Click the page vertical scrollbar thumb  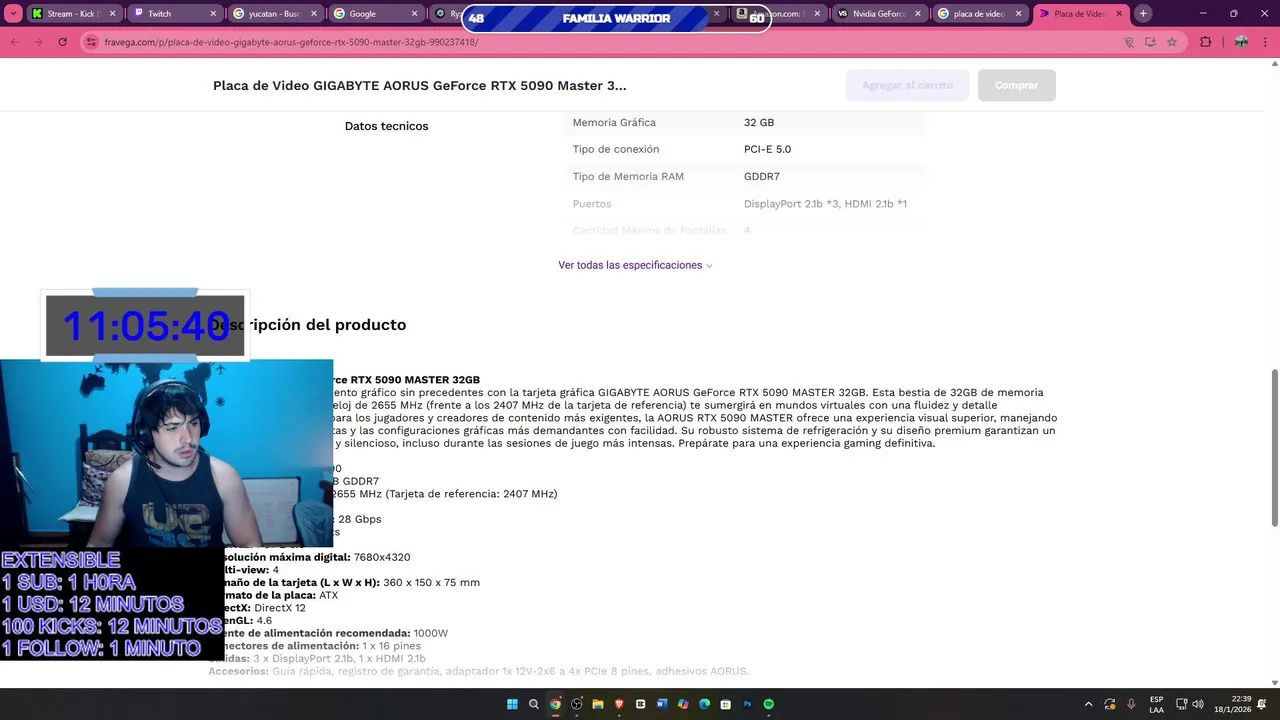[1274, 447]
